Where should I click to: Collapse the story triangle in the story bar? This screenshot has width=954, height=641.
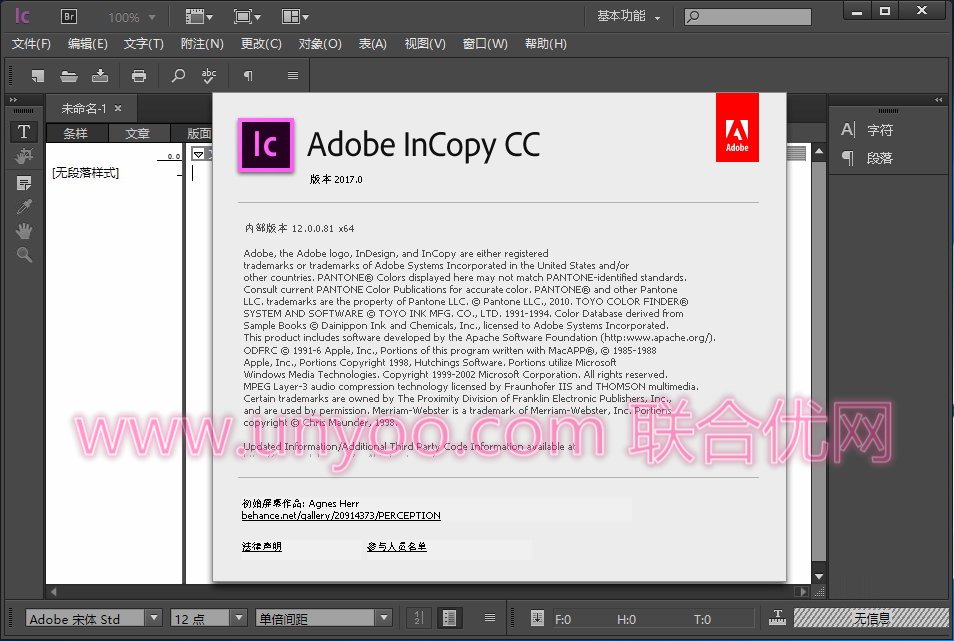pos(198,154)
